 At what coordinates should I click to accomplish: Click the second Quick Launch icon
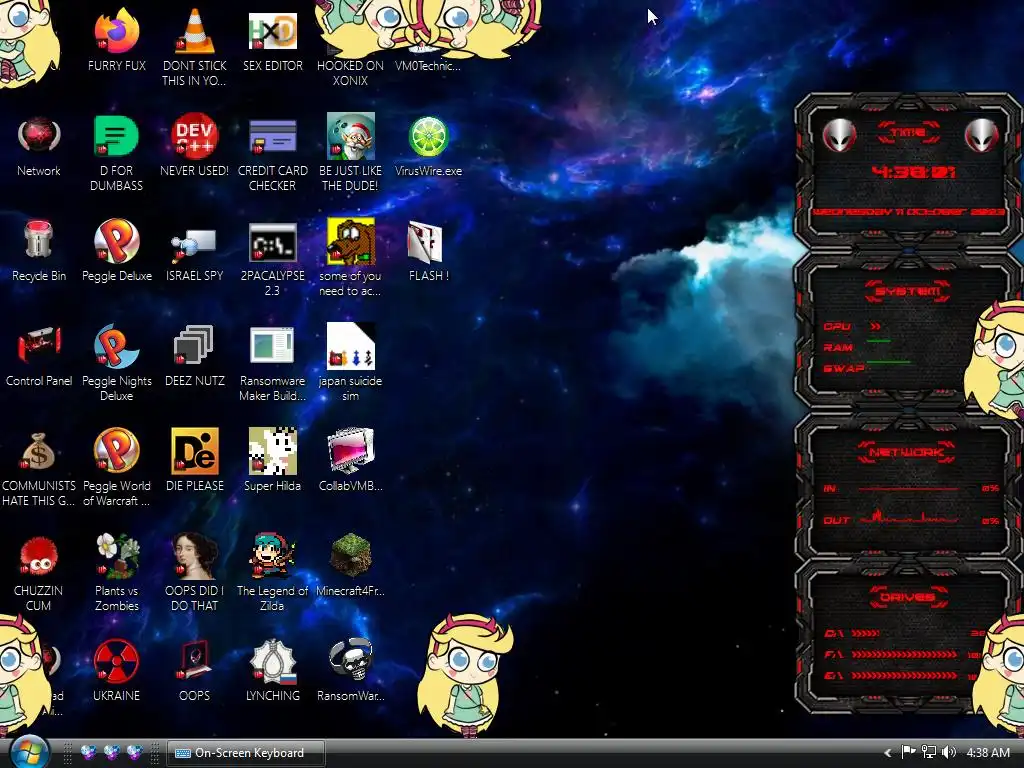tap(112, 752)
